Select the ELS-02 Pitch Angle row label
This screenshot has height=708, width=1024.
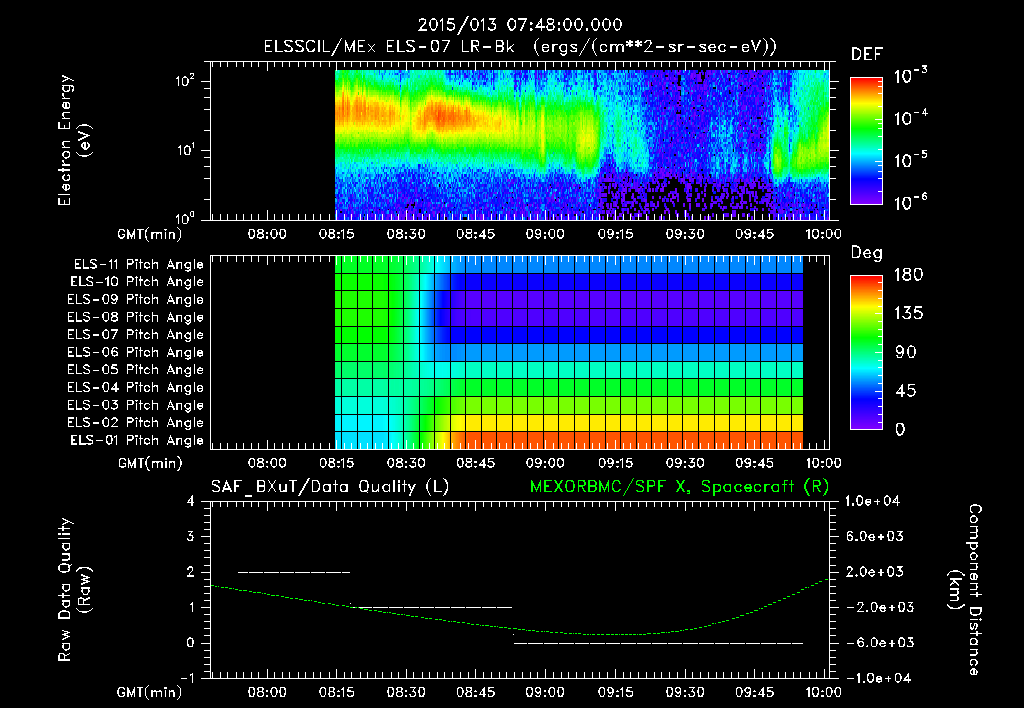[x=136, y=423]
